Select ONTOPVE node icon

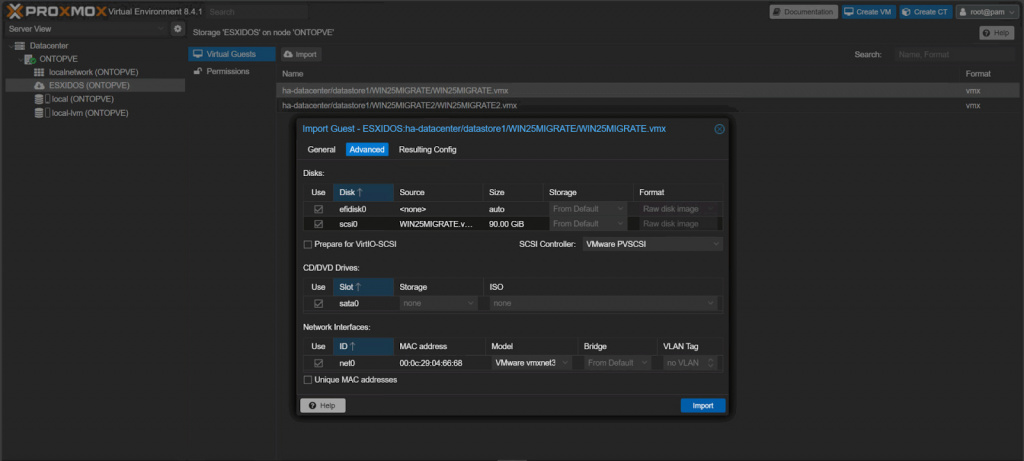[x=29, y=59]
